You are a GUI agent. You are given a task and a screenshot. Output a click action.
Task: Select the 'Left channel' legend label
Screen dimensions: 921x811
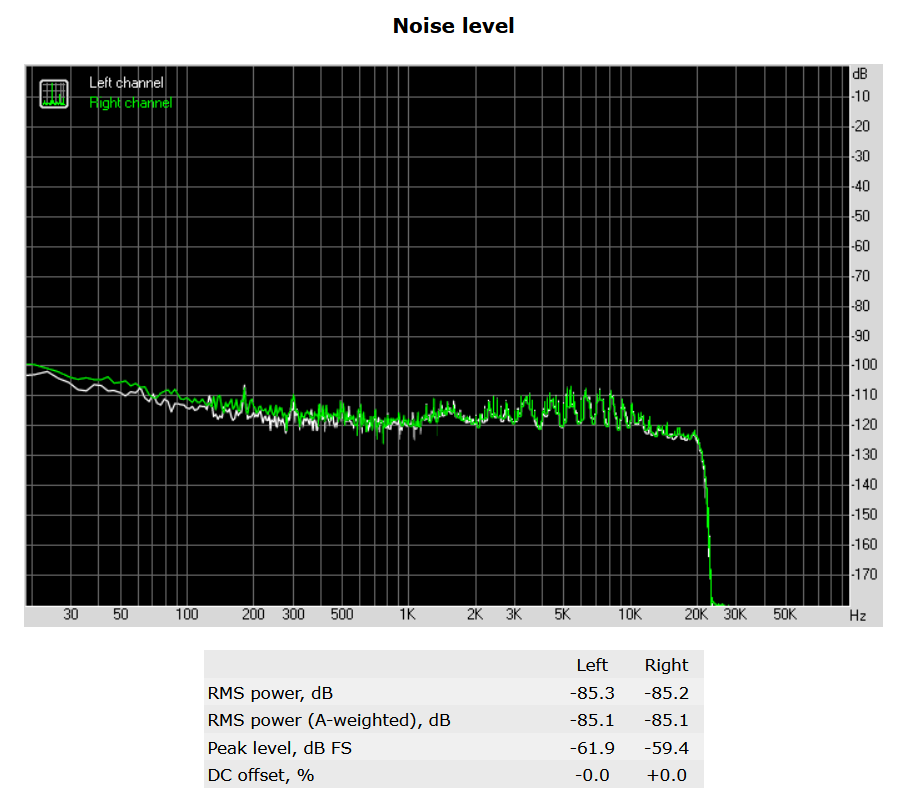tap(126, 83)
